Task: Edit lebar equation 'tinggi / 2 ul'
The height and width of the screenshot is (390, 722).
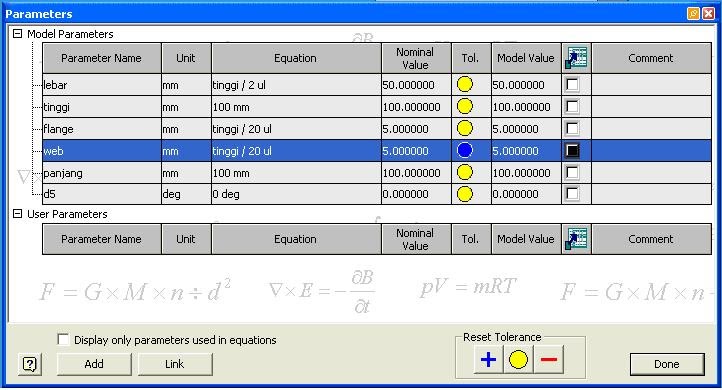Action: 296,85
